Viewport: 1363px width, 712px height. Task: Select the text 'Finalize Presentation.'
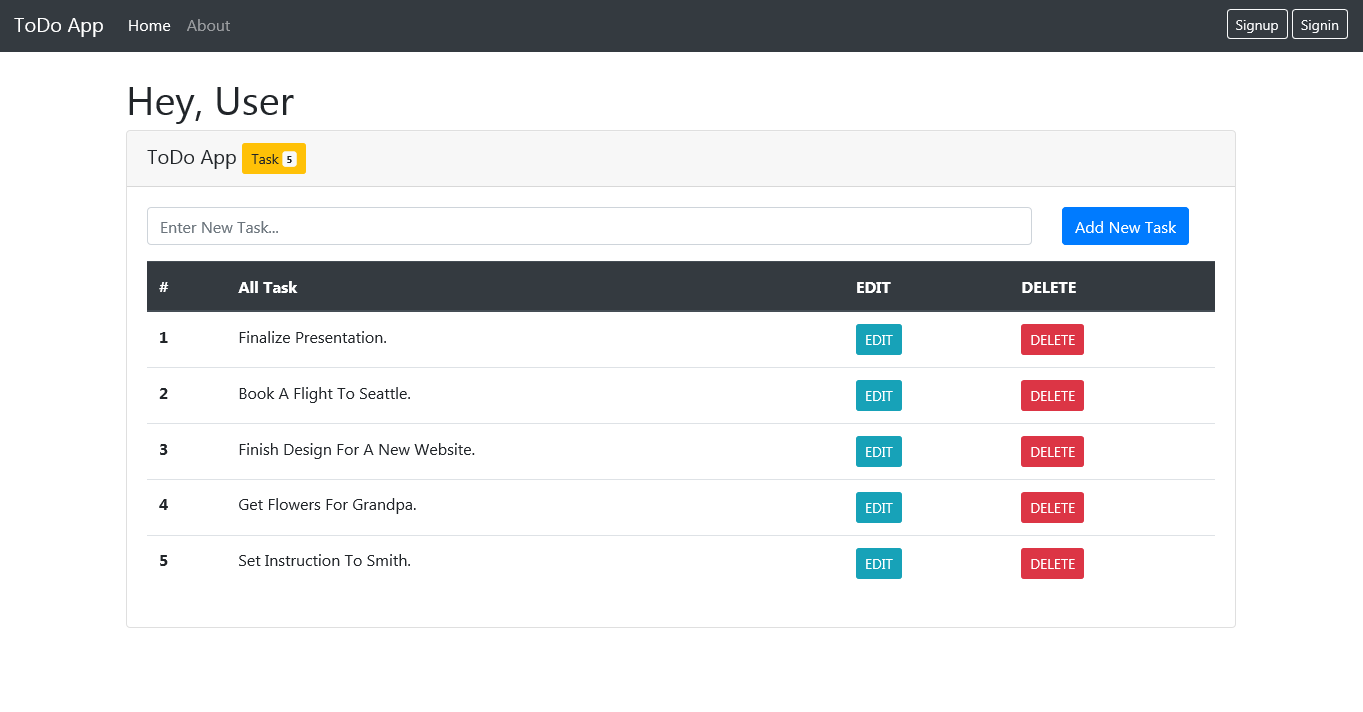312,338
